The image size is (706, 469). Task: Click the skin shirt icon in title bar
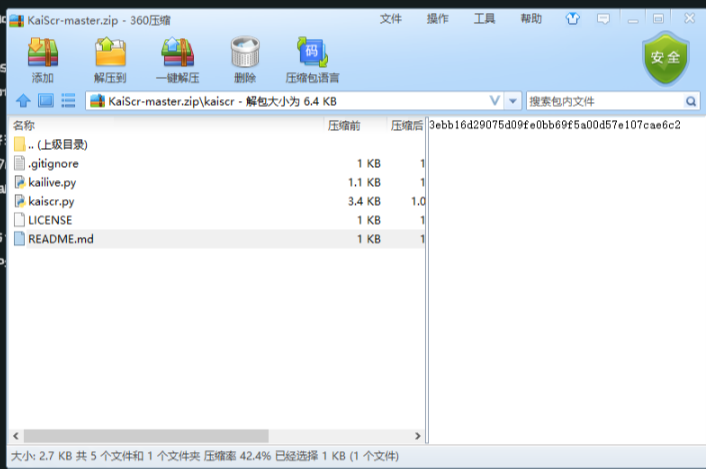[x=572, y=18]
